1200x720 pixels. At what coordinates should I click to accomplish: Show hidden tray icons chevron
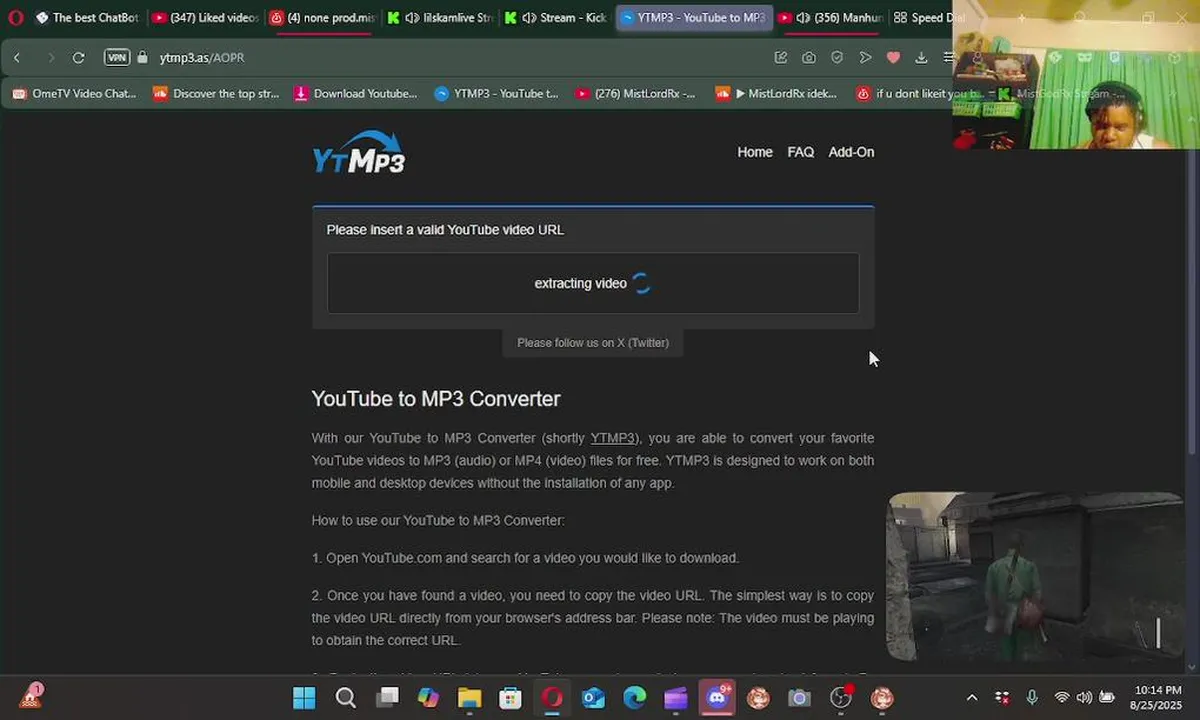(971, 697)
